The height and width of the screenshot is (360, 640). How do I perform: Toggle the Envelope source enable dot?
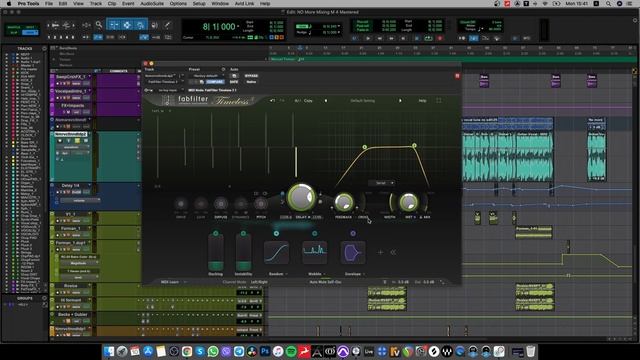pyautogui.click(x=353, y=233)
